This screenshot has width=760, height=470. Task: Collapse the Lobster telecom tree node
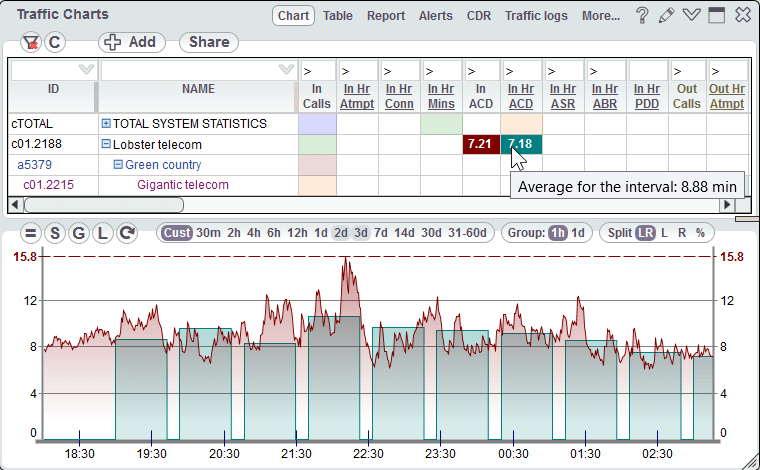coord(106,145)
